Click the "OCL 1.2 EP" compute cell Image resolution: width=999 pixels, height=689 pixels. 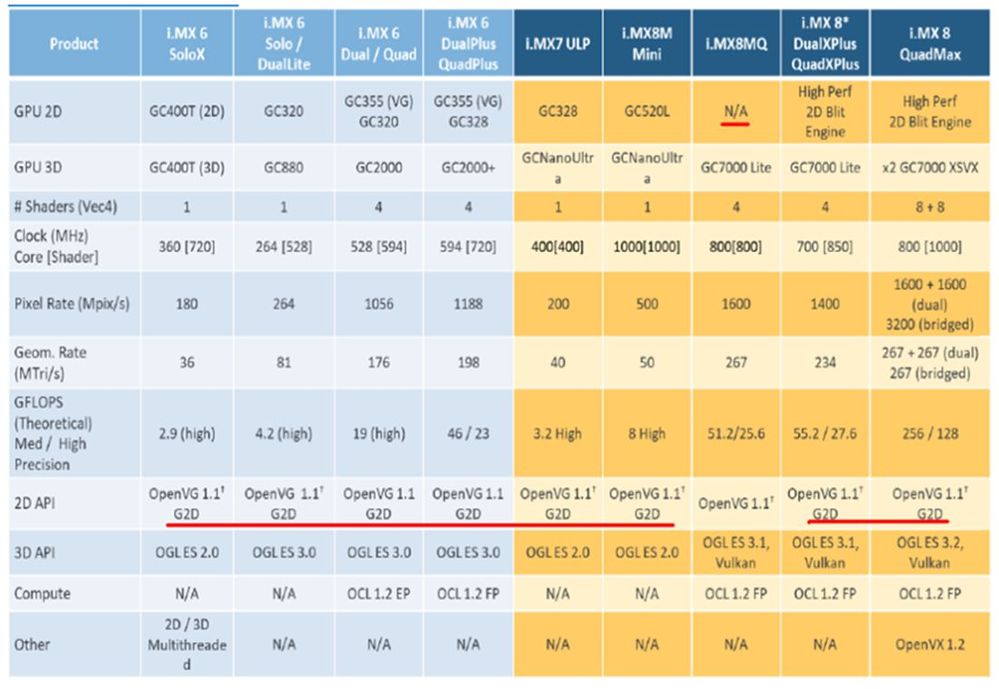click(378, 593)
